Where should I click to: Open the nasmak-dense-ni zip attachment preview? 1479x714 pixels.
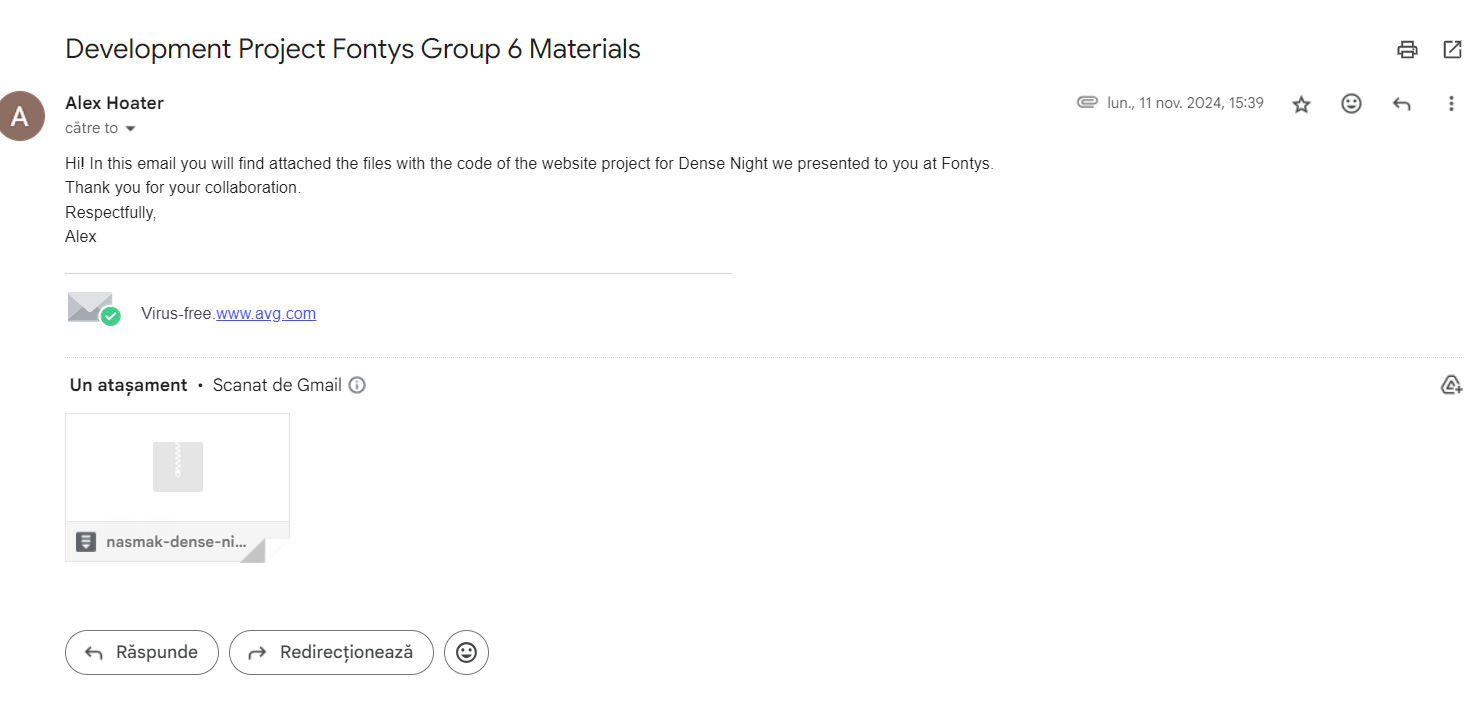(x=178, y=467)
